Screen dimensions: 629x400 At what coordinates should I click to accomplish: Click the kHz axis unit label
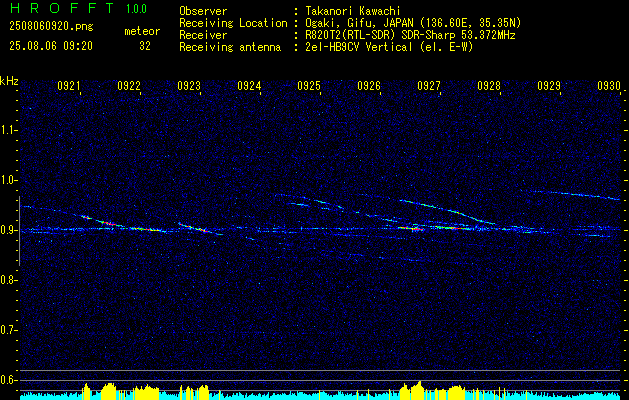[9, 81]
